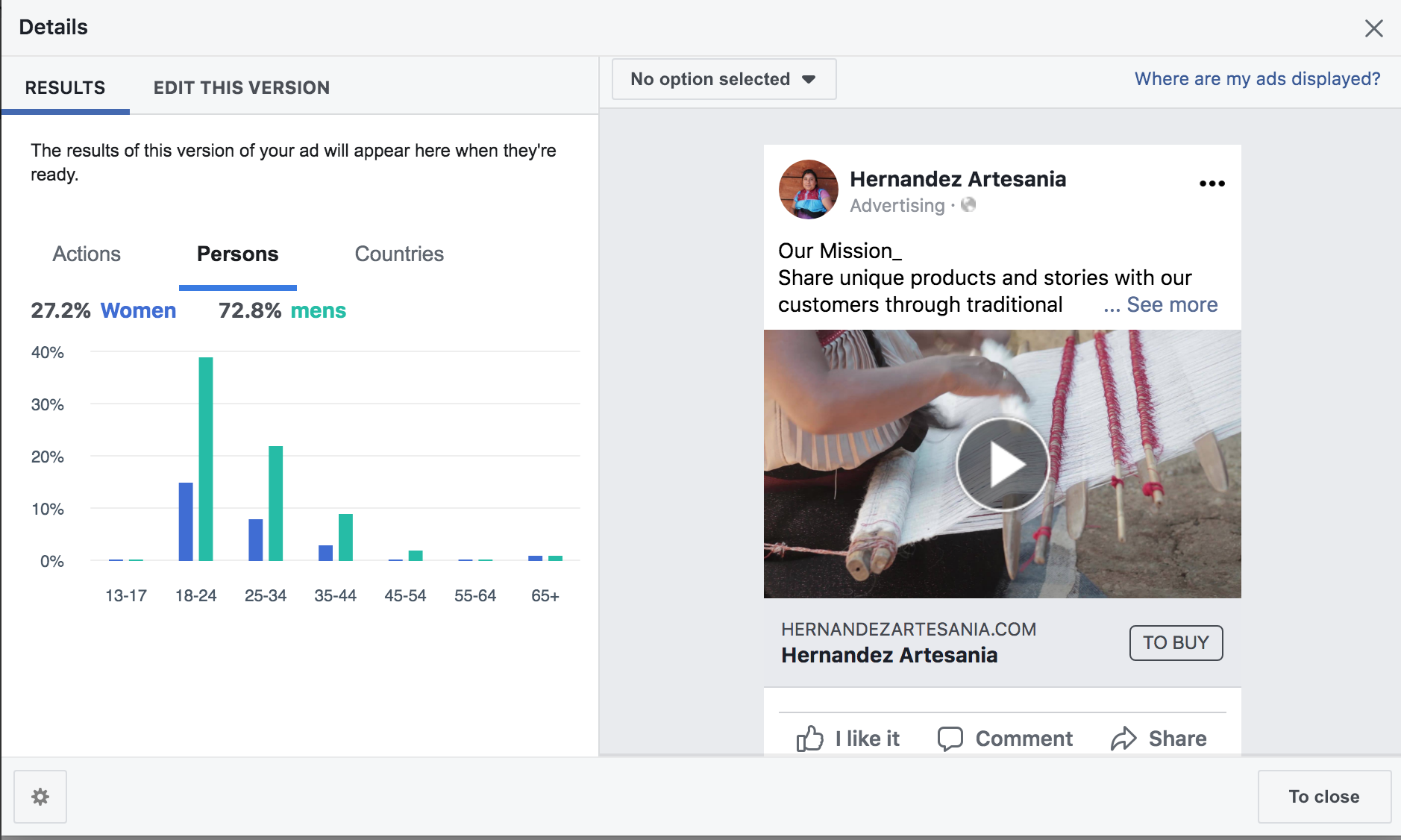
Task: Click the teal 18-24 mens bar
Action: pyautogui.click(x=206, y=459)
